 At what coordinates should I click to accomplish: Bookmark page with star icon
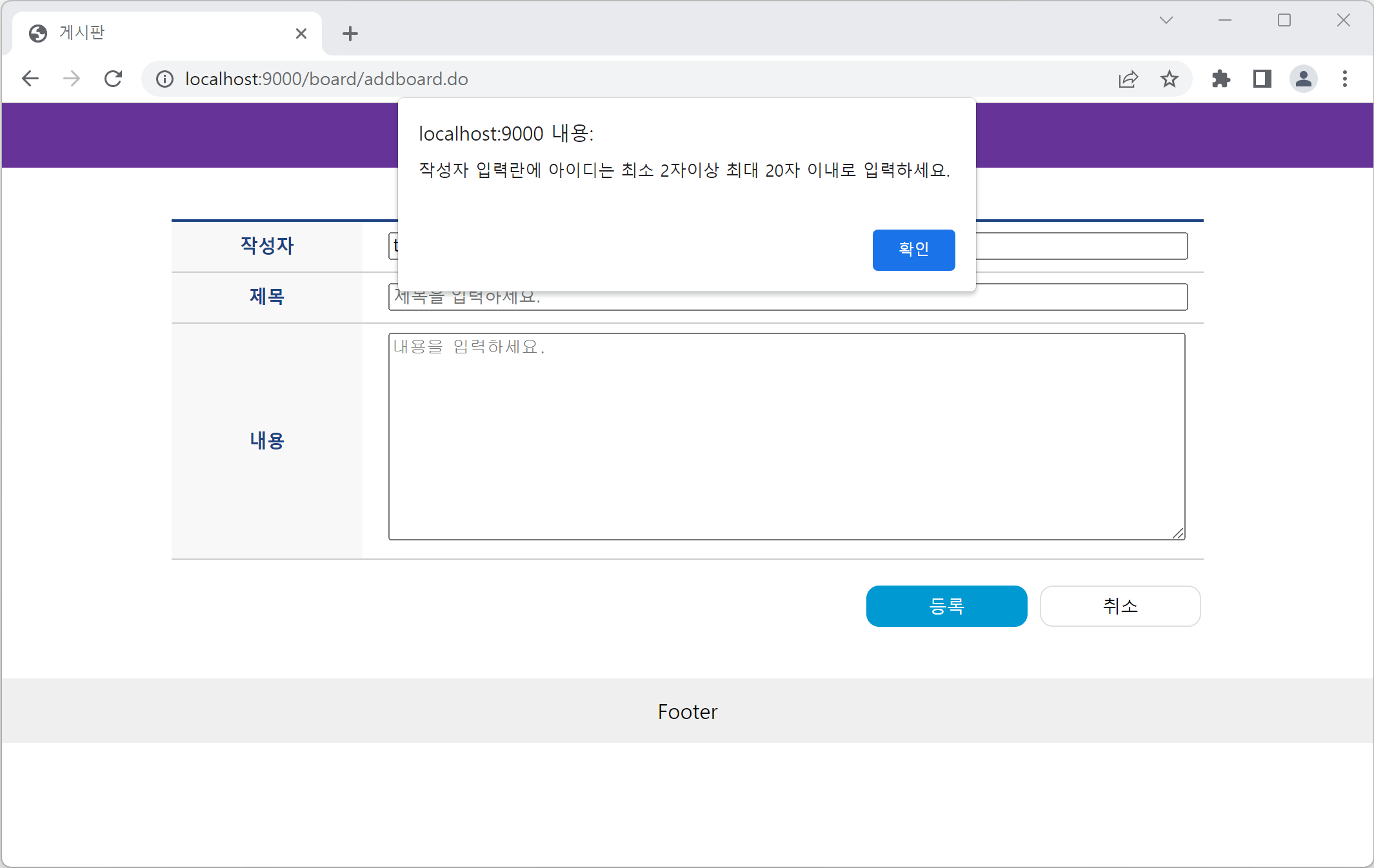(1169, 79)
